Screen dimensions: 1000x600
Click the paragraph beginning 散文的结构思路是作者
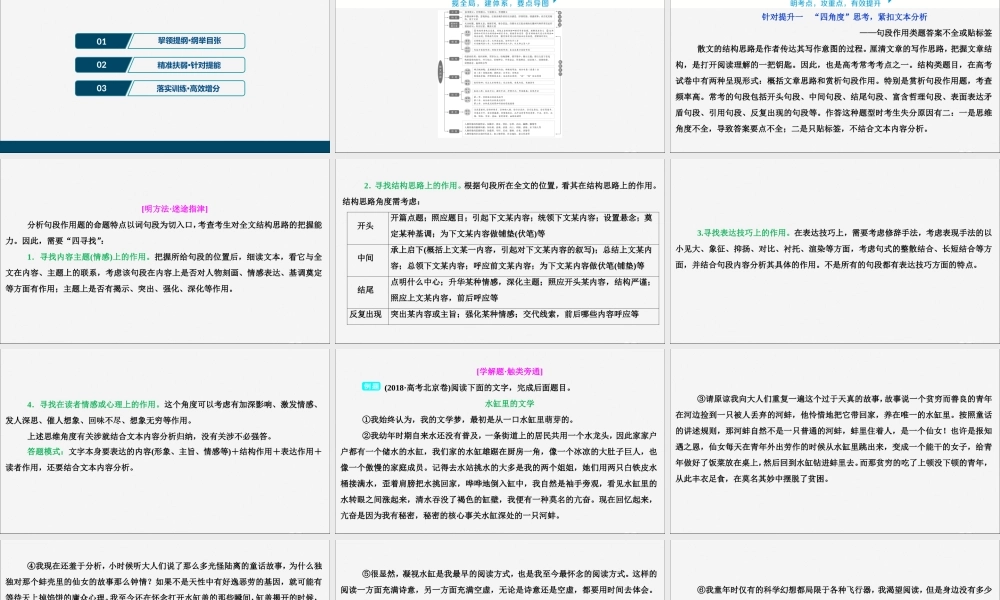coord(834,89)
